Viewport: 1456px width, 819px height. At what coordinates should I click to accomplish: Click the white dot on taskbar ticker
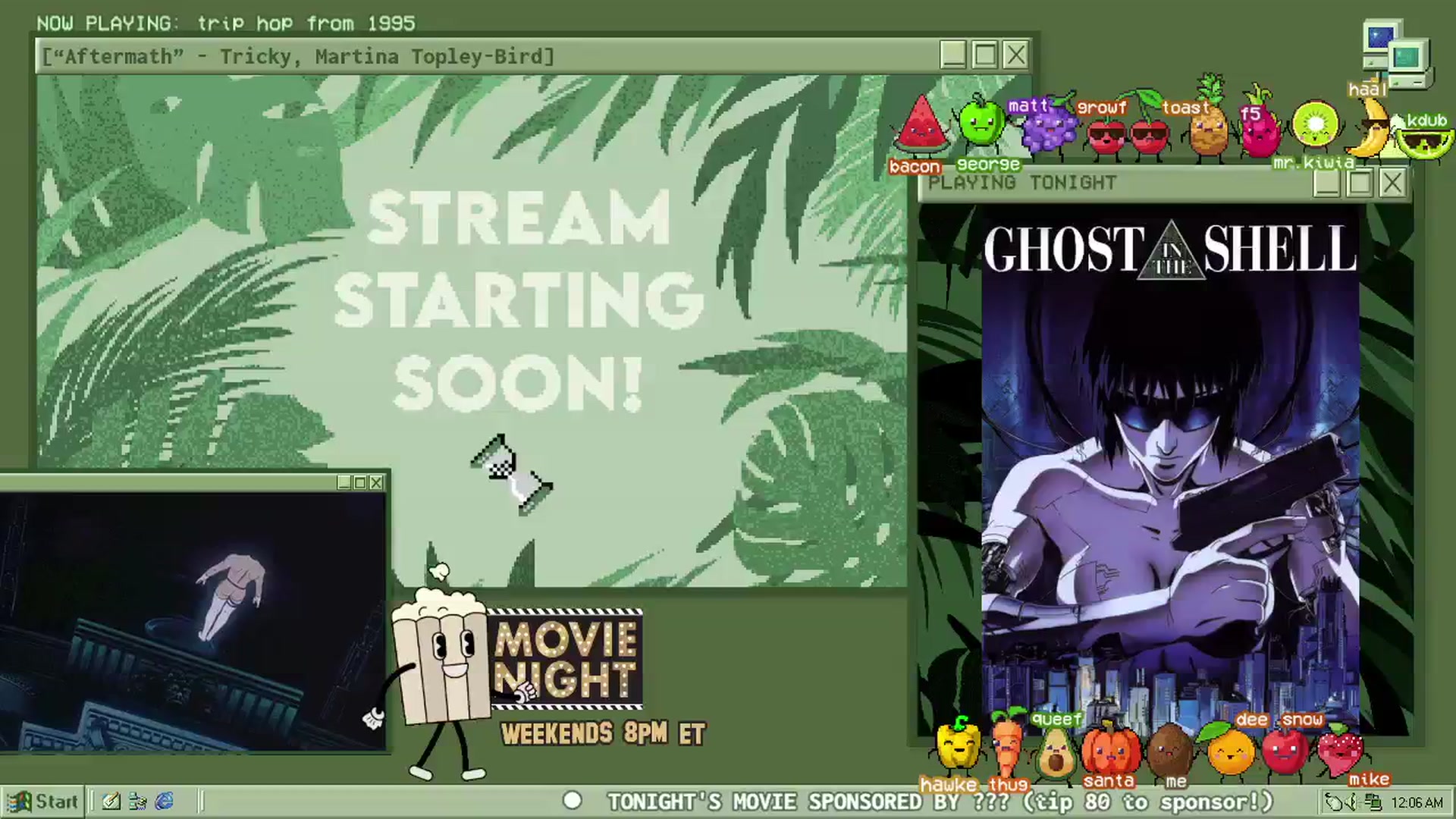pos(573,801)
